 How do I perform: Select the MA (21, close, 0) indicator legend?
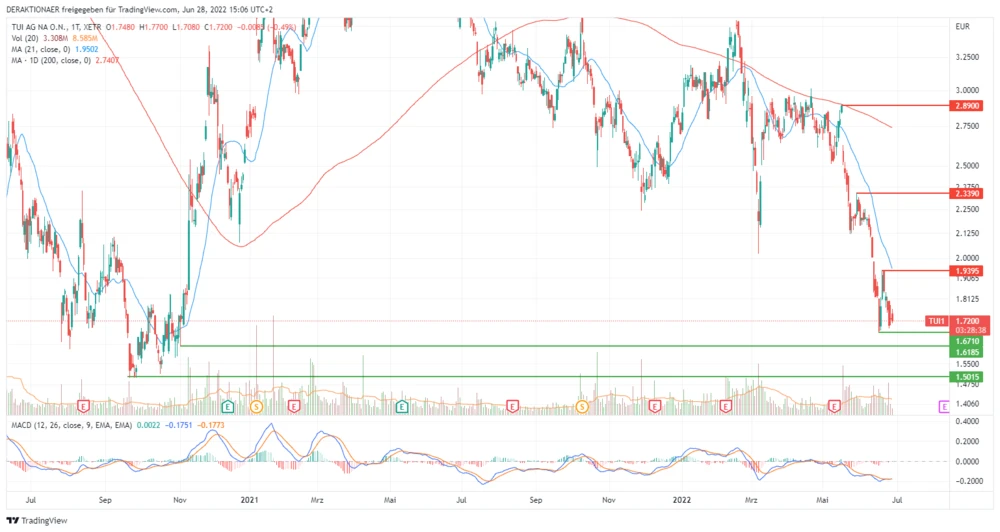(x=41, y=50)
